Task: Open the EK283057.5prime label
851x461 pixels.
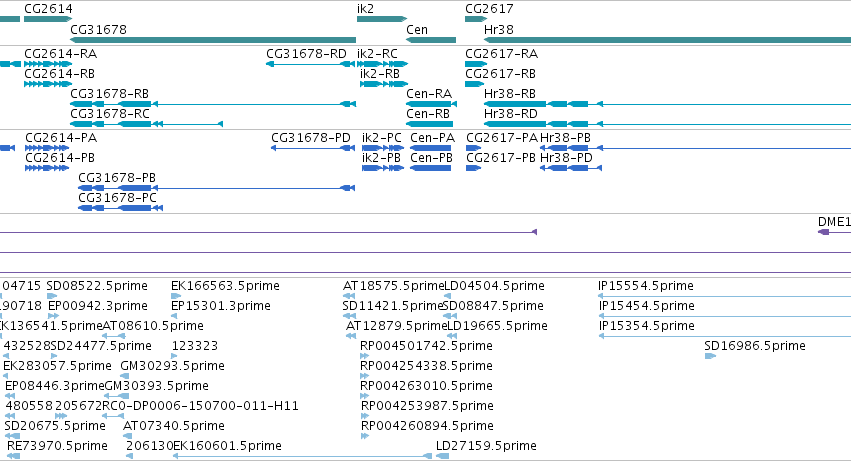Action: click(x=58, y=367)
